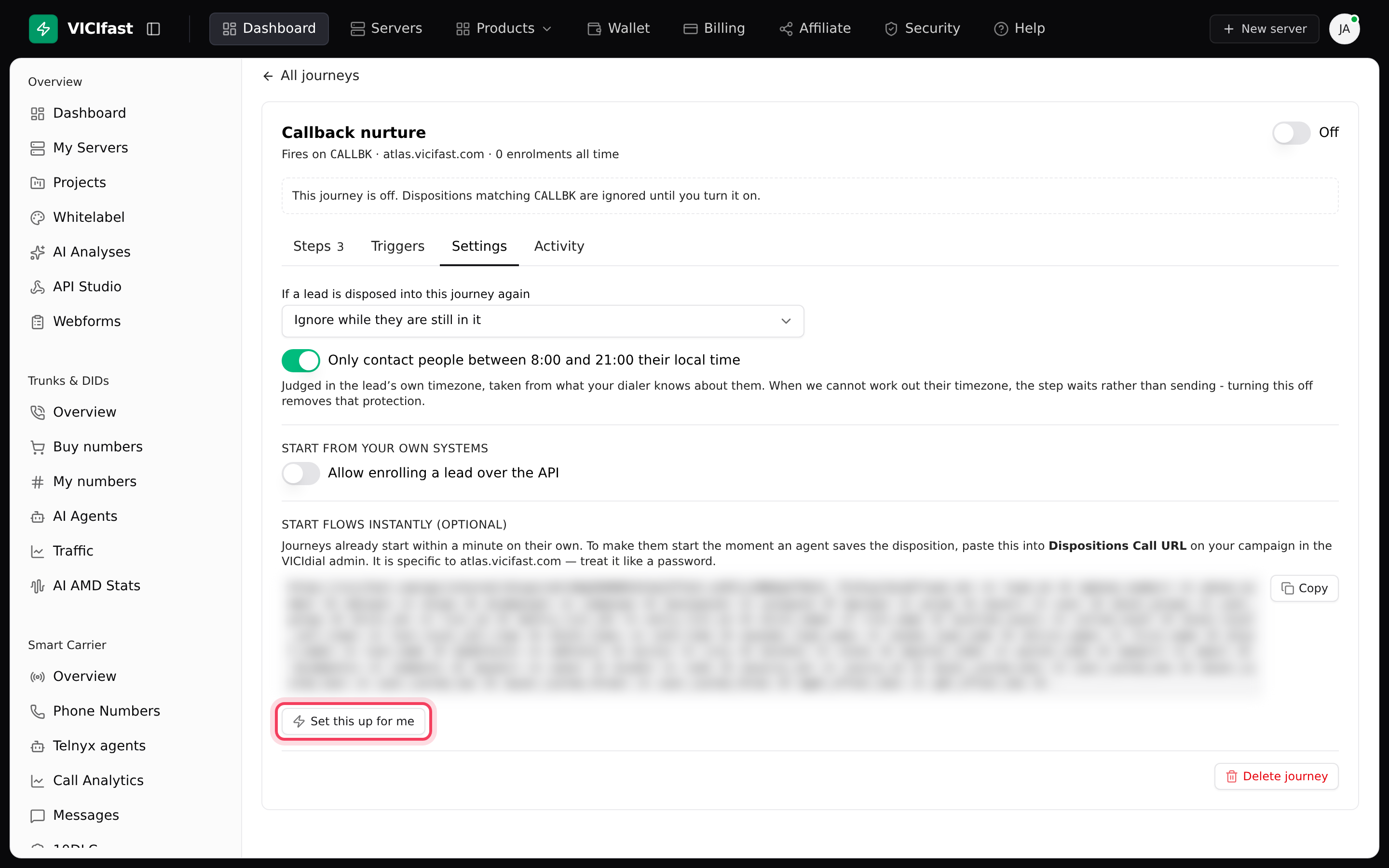Switch to the Steps tab
This screenshot has height=868, width=1389.
[318, 246]
